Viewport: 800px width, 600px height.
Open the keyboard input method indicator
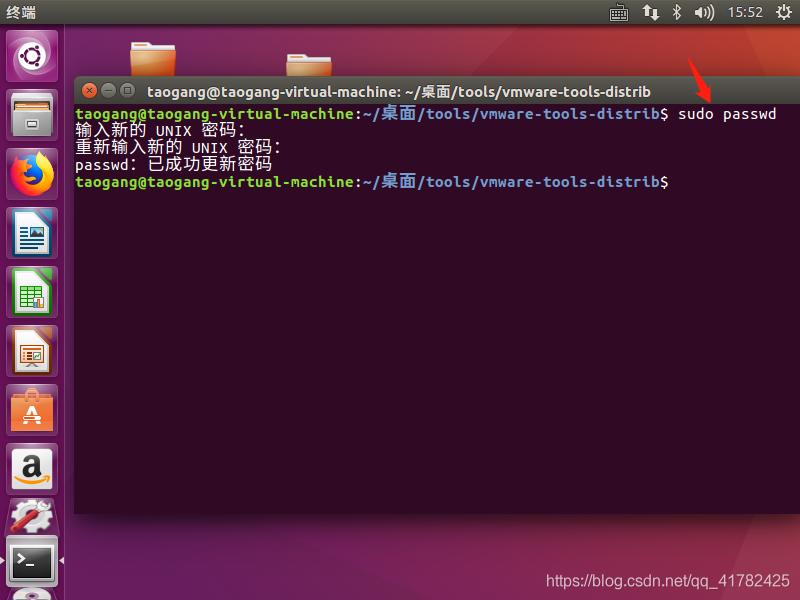pos(619,12)
